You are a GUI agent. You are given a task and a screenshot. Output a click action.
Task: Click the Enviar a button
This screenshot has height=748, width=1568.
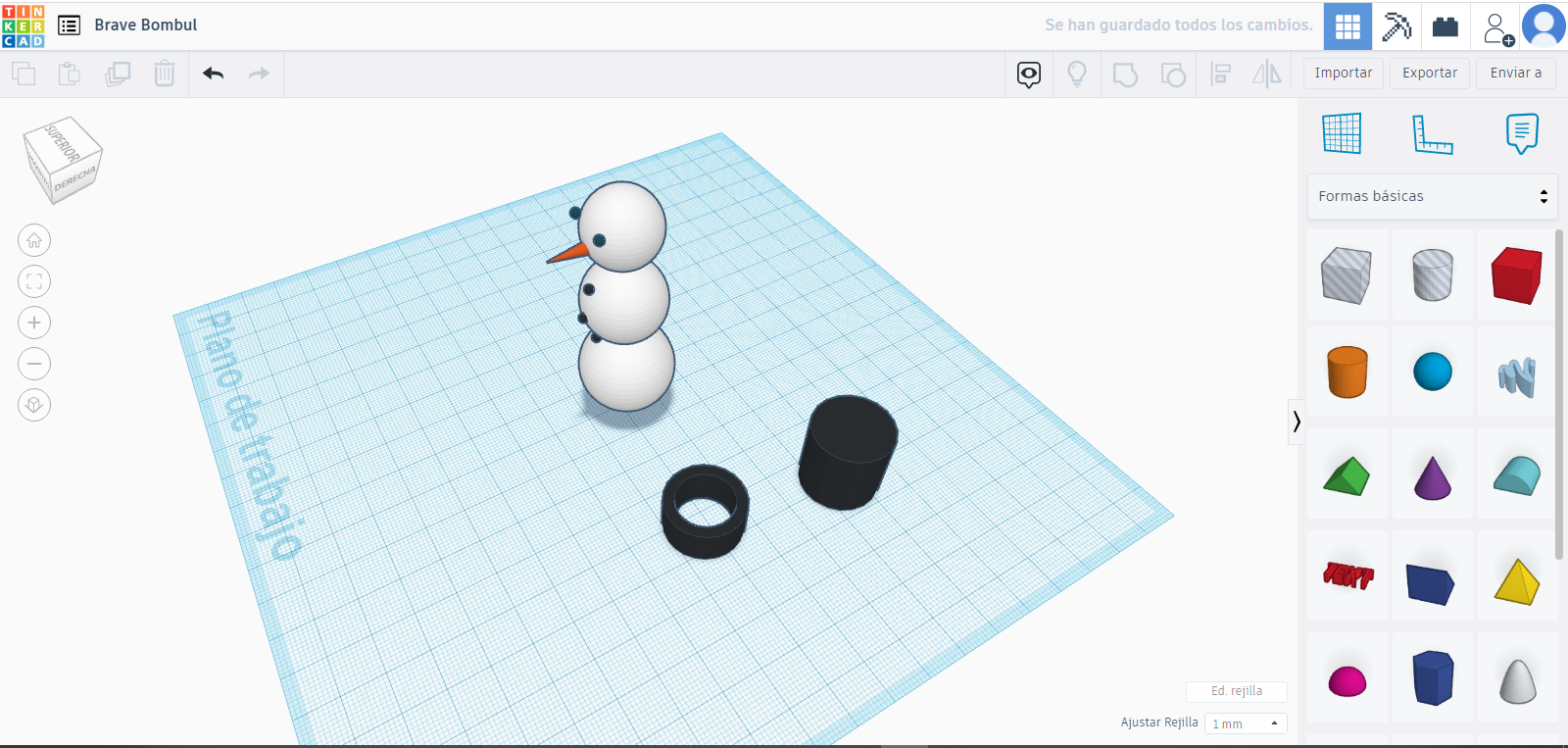pyautogui.click(x=1516, y=74)
